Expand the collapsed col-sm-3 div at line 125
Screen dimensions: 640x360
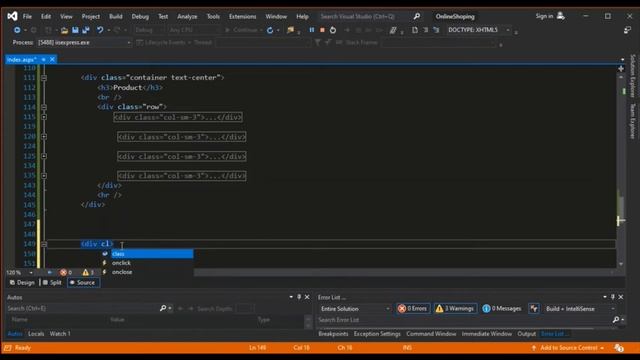pos(44,156)
